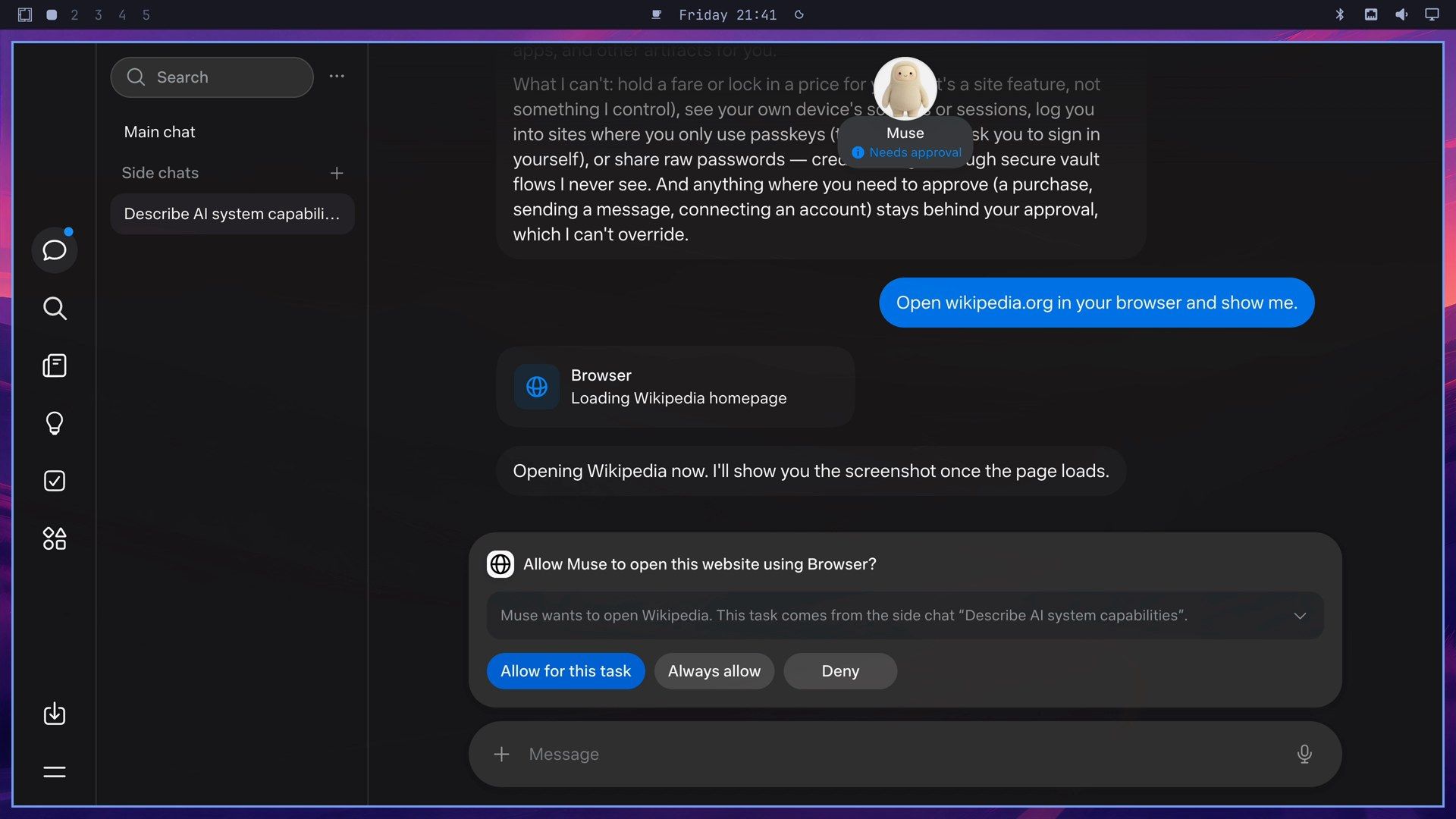The height and width of the screenshot is (819, 1456).
Task: Click the layout icon at top-left corner
Action: coord(25,14)
